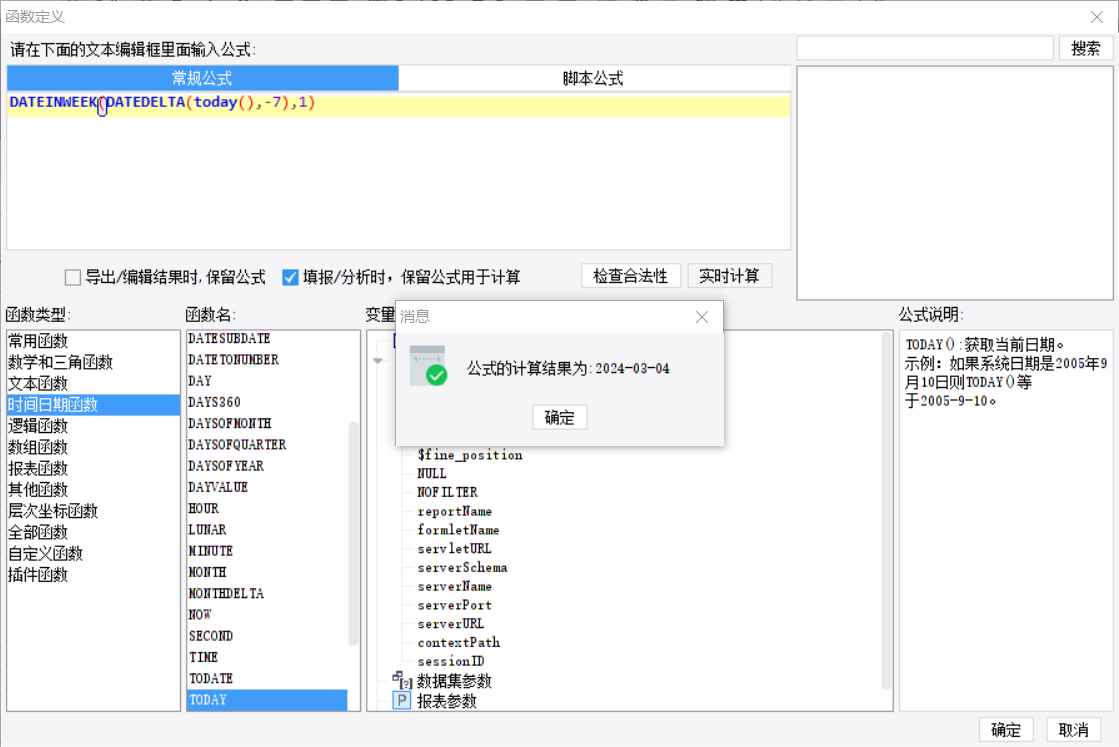
Task: Select MINUTE function
Action: coord(267,551)
